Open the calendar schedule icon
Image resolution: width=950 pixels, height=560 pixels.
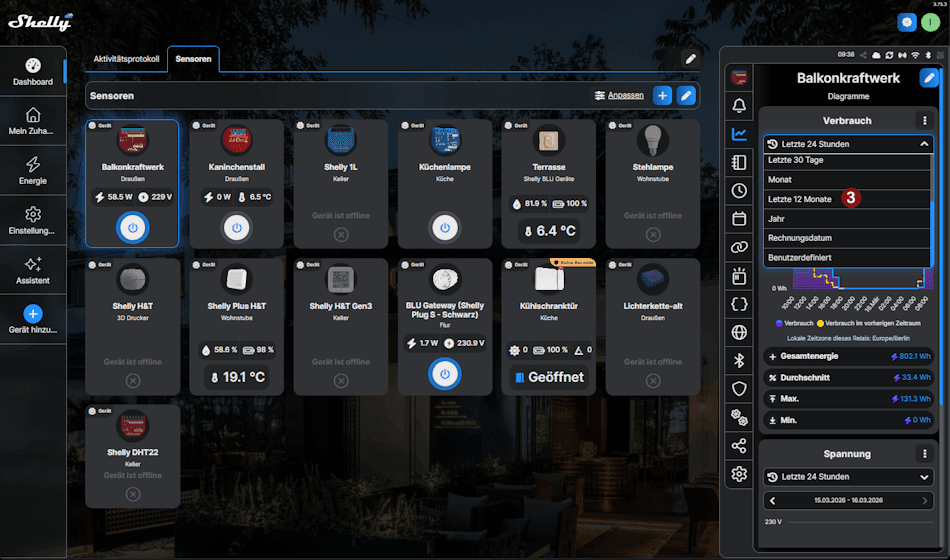(739, 219)
